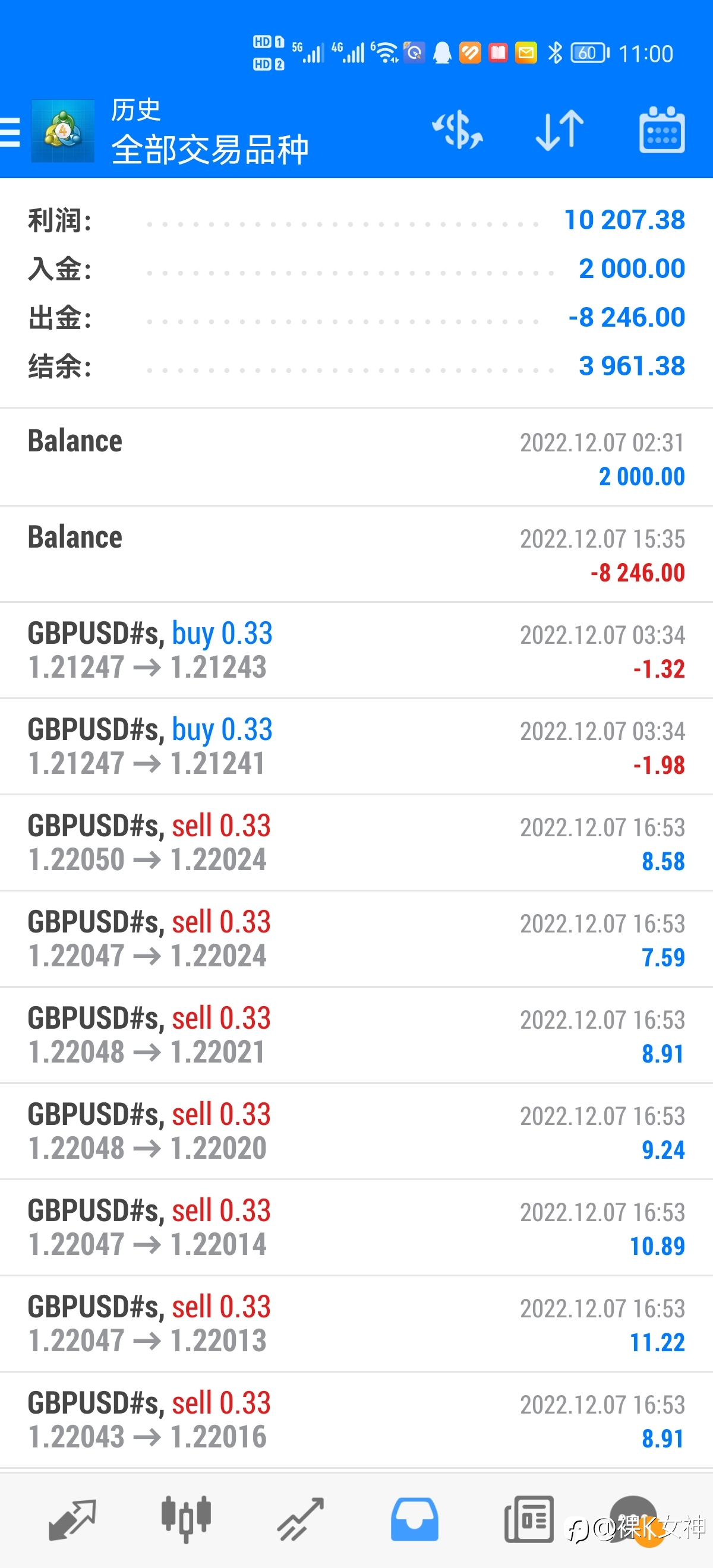Select the History inbox tab icon
Image resolution: width=713 pixels, height=1568 pixels.
(x=415, y=1519)
